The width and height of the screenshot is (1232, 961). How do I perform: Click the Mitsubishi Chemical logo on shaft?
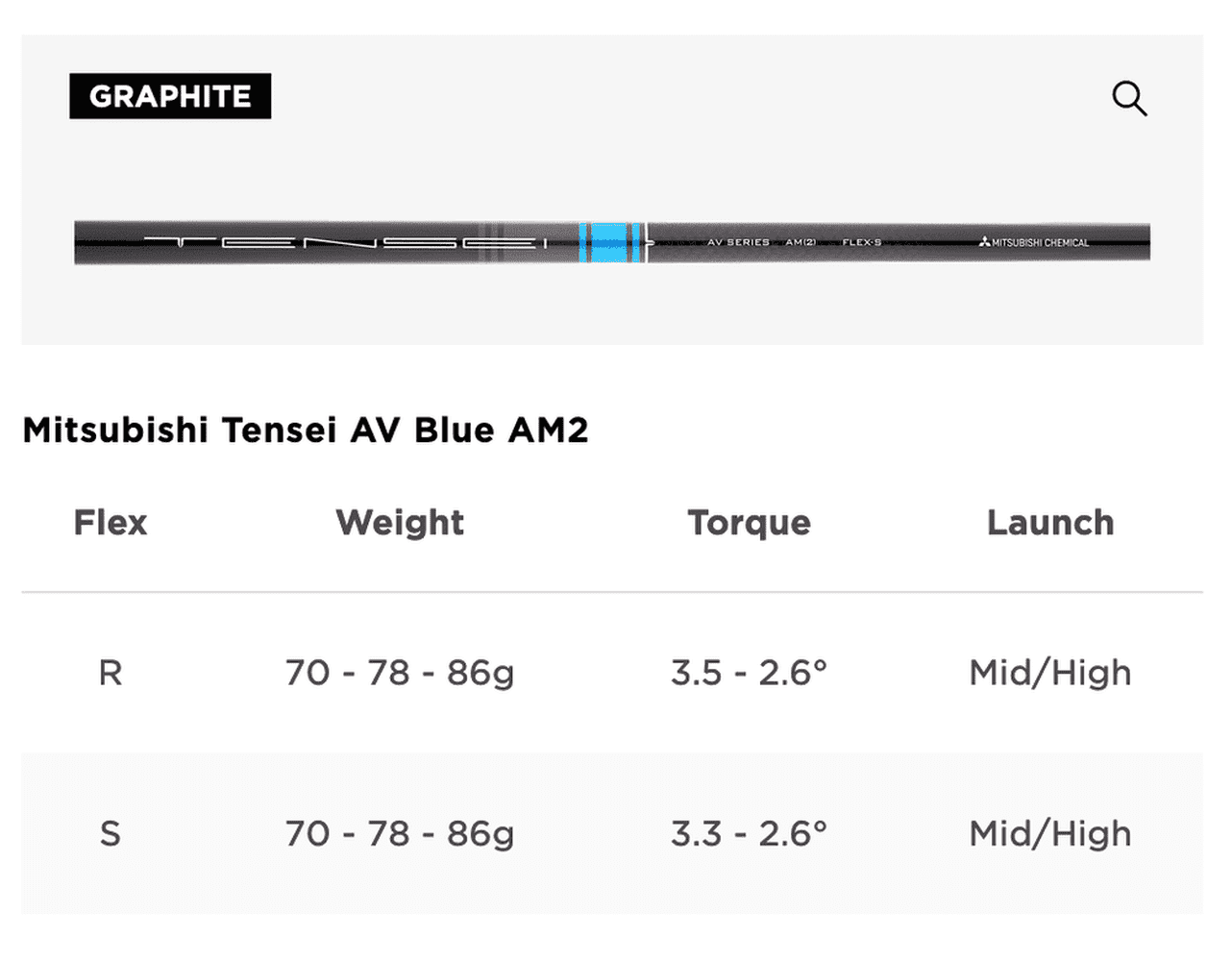pyautogui.click(x=1036, y=242)
